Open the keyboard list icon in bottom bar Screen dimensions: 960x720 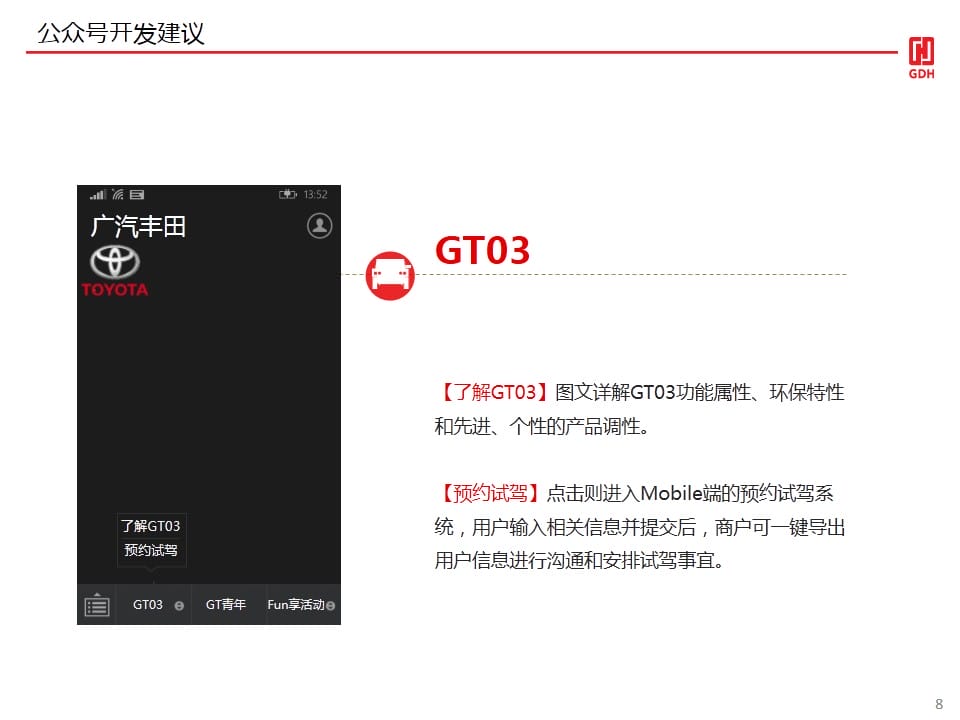[97, 605]
